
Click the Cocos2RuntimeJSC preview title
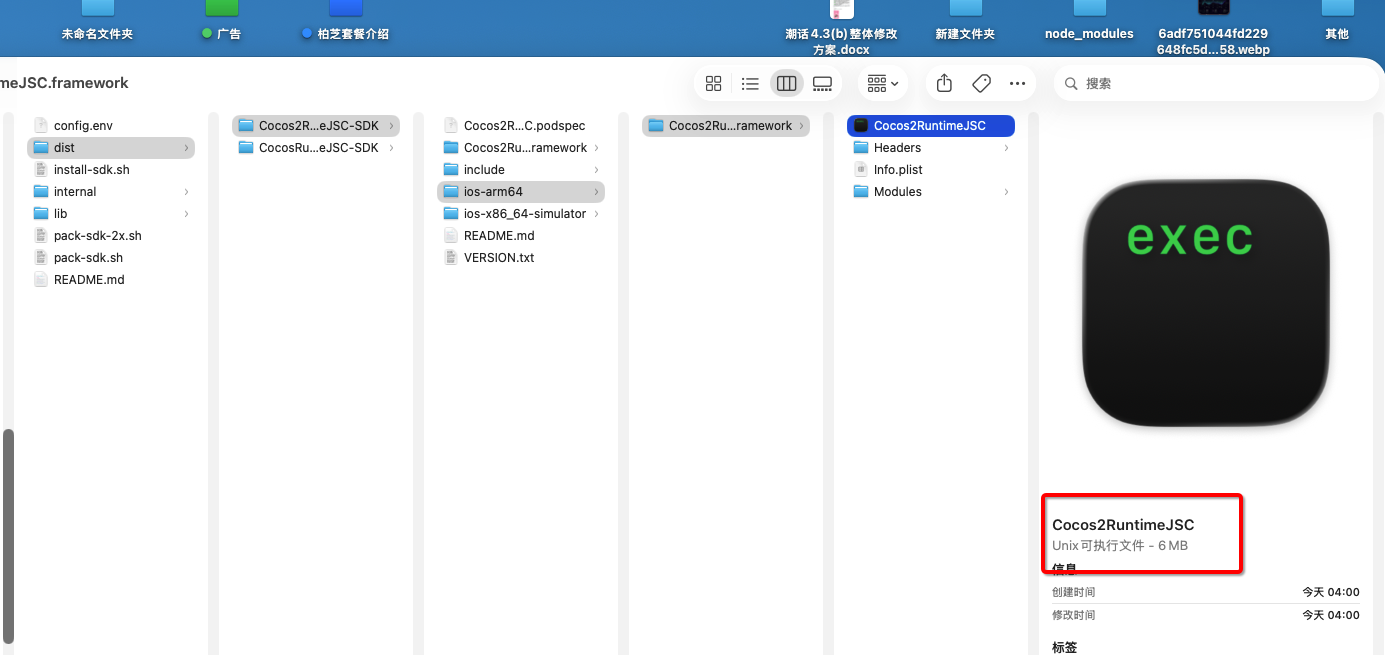1123,525
